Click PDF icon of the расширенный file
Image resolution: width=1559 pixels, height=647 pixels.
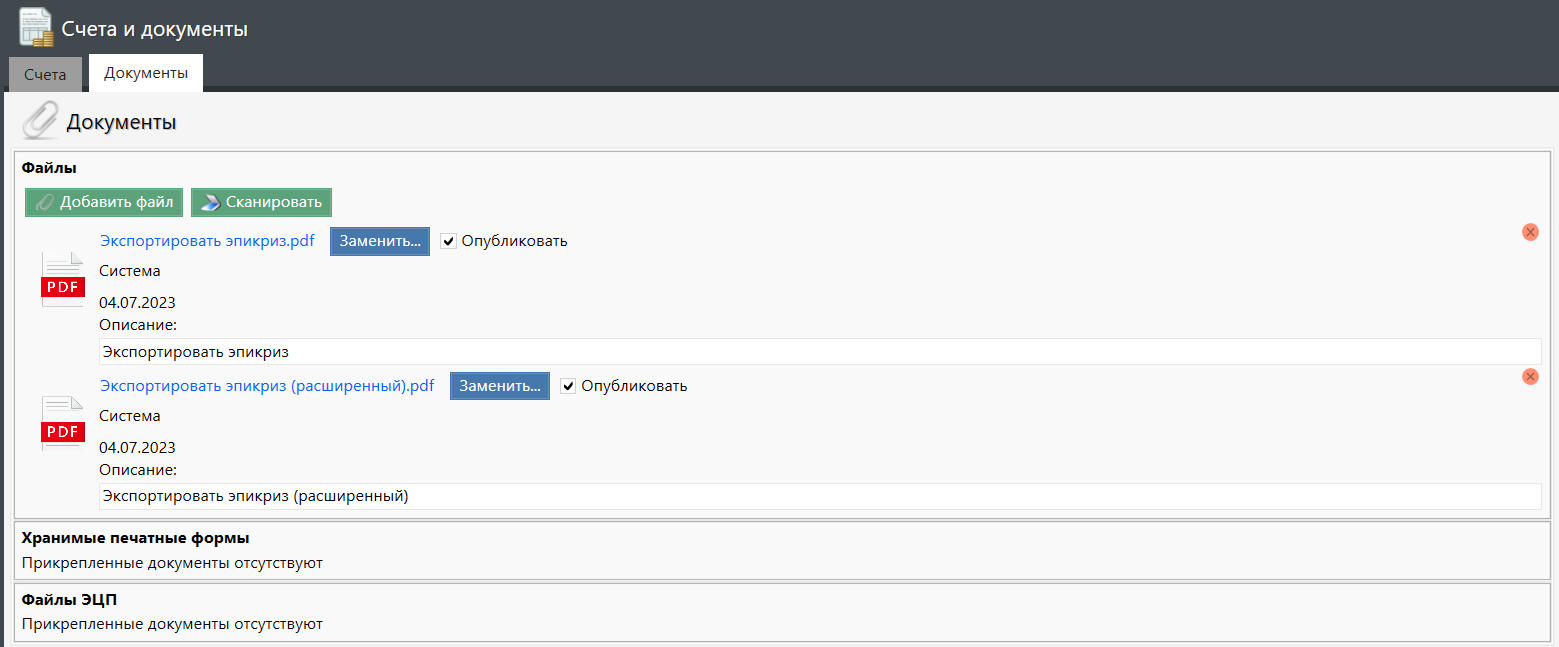click(x=62, y=424)
